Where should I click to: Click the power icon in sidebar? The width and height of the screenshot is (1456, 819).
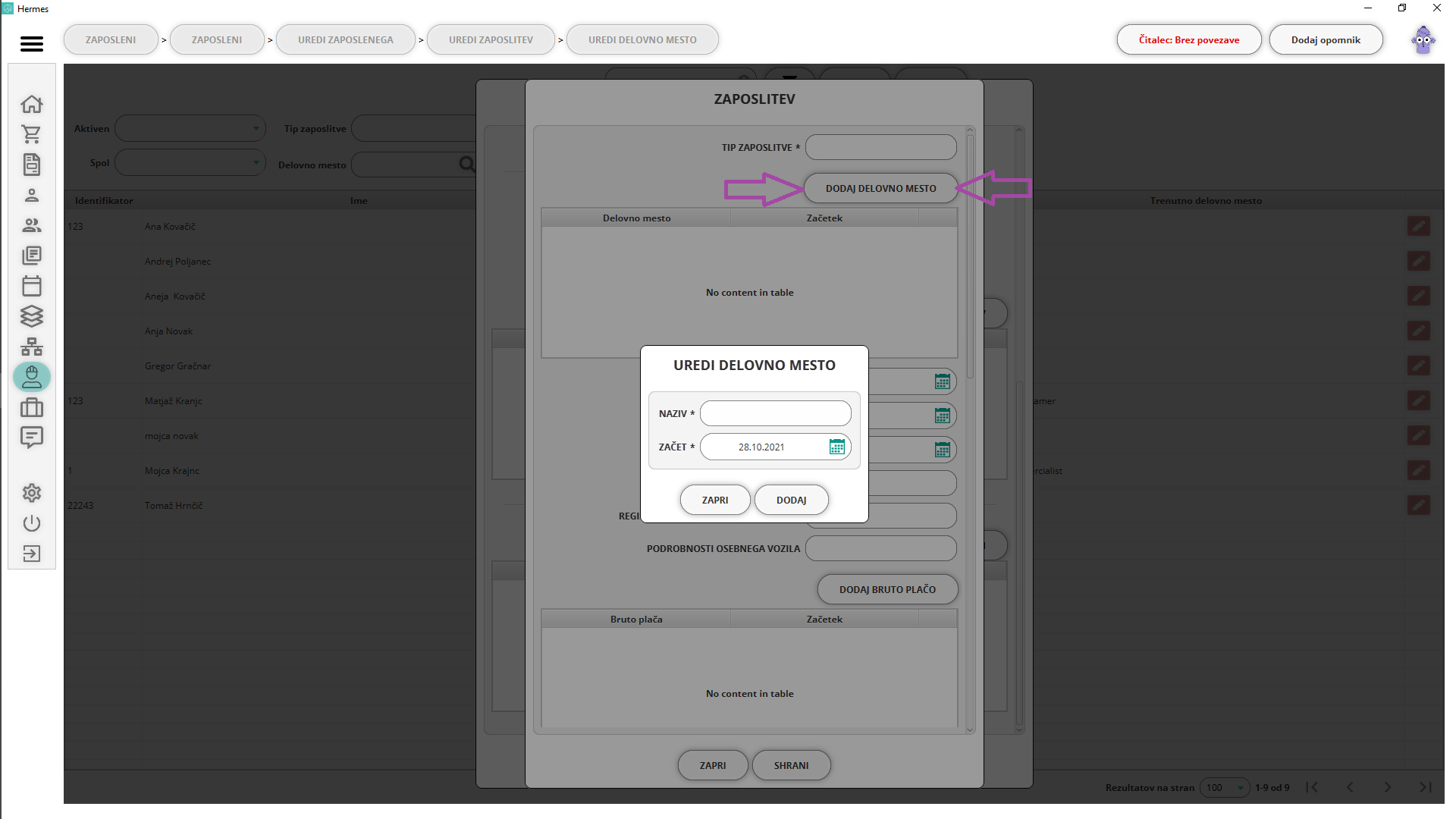pos(31,523)
